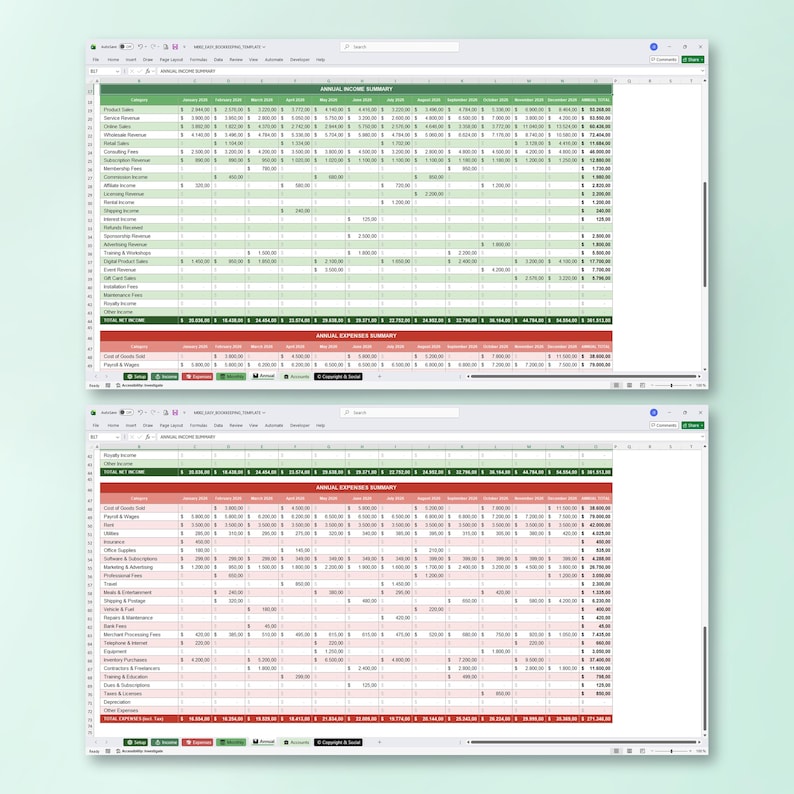Open the Name Box dropdown in lower window
Viewport: 794px width, 794px height.
click(x=117, y=437)
